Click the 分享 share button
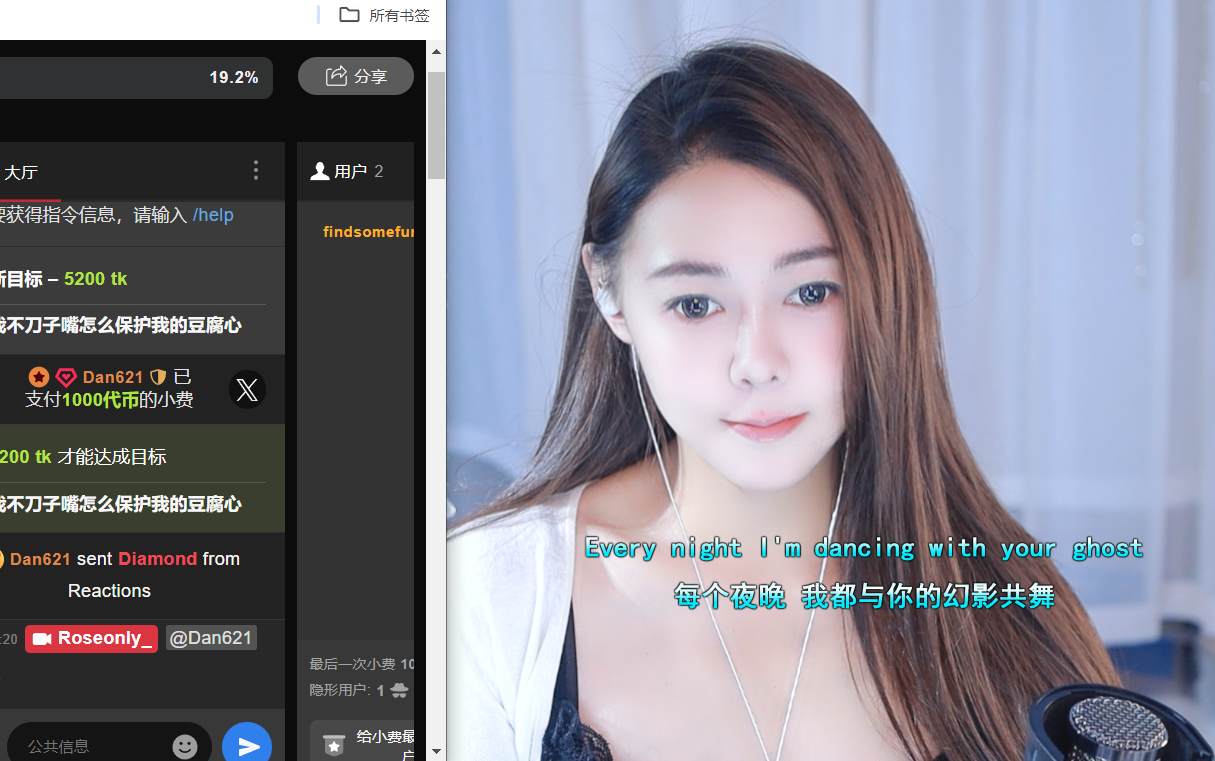The height and width of the screenshot is (761, 1215). pos(356,76)
